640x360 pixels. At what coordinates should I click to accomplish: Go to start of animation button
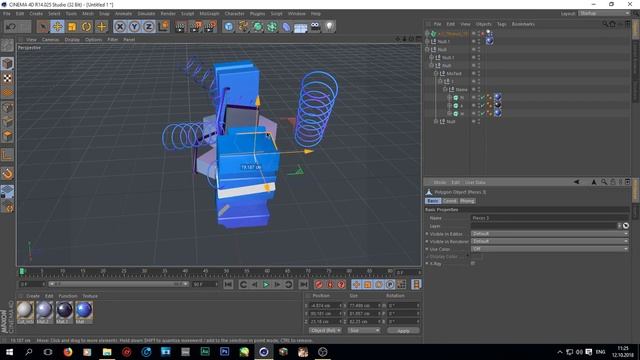(228, 284)
